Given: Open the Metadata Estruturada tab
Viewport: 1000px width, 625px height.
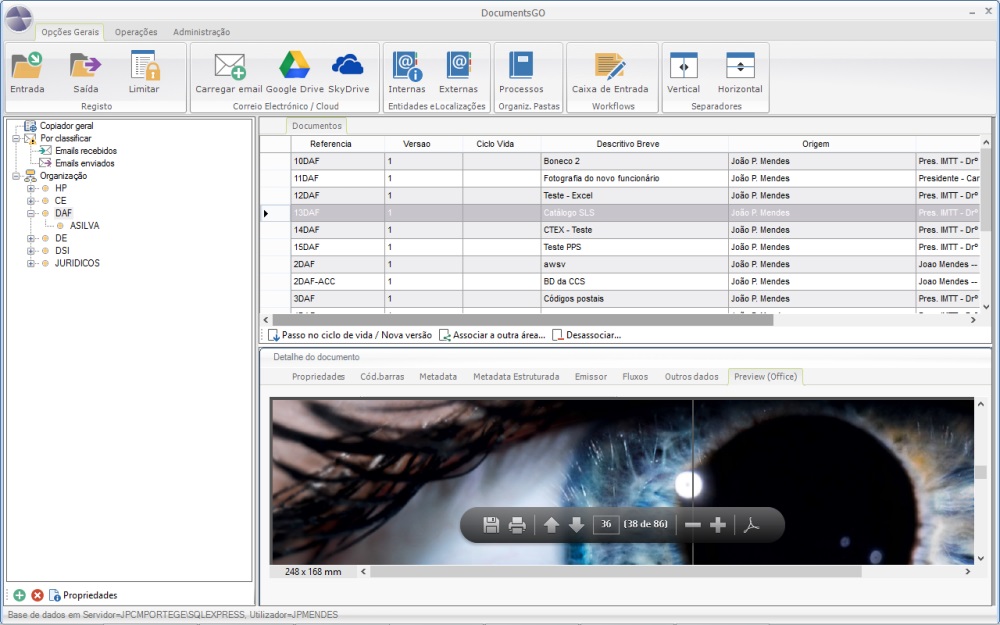Looking at the screenshot, I should click(x=516, y=377).
